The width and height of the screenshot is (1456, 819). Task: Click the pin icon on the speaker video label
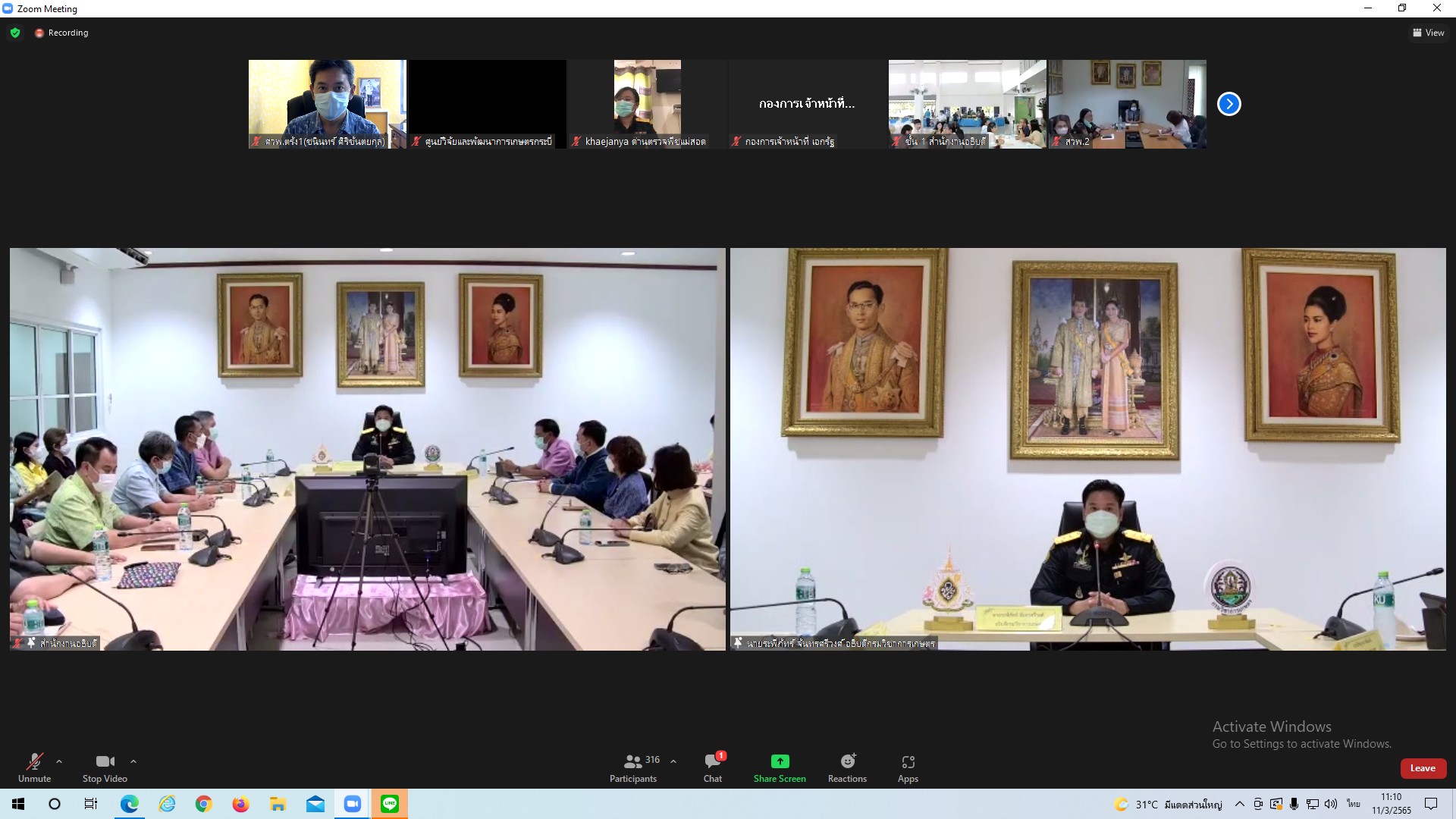click(x=738, y=643)
